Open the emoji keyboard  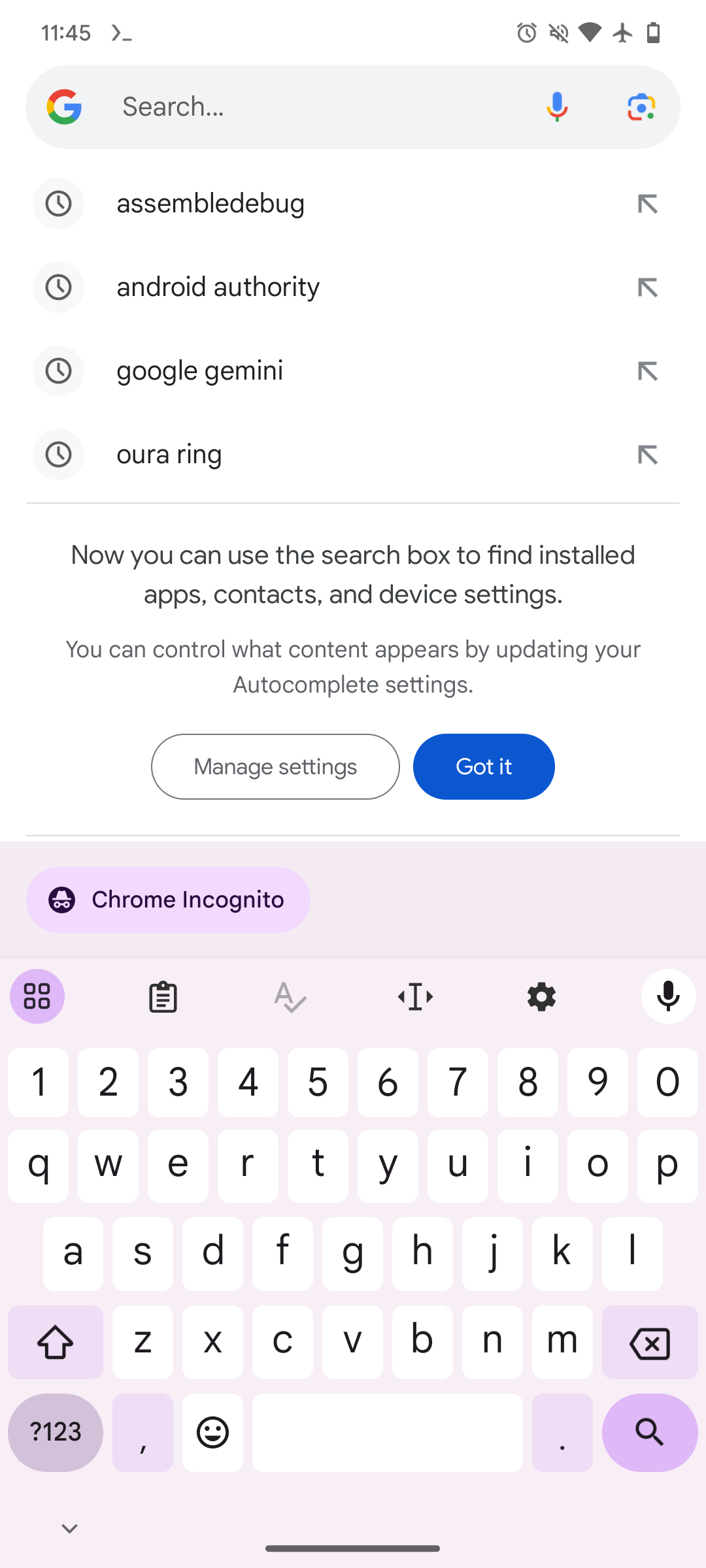(212, 1433)
